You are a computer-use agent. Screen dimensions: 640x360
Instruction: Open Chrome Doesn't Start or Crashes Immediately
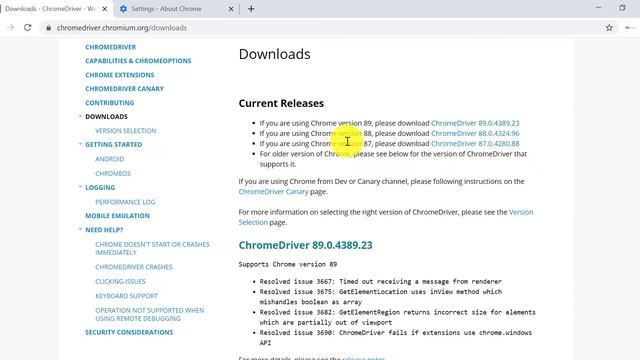tap(152, 248)
